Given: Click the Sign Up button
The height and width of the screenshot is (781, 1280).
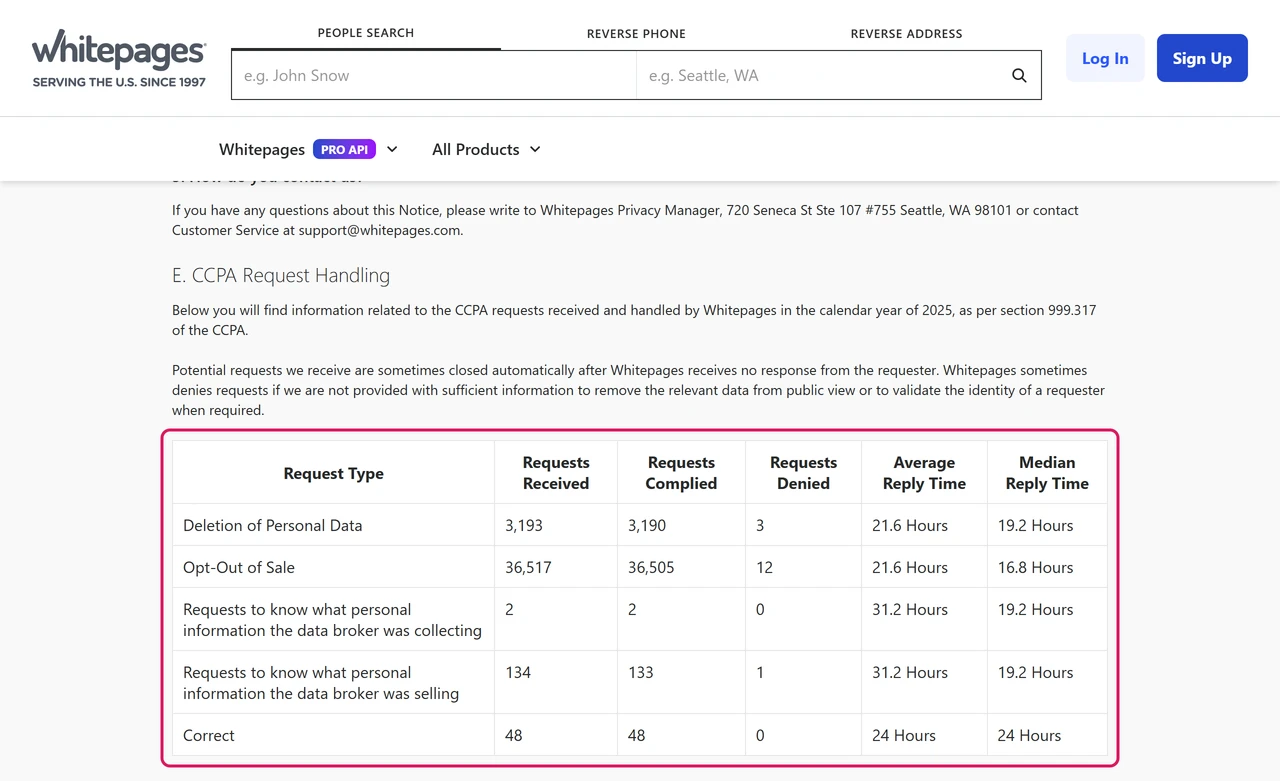Looking at the screenshot, I should coord(1202,58).
